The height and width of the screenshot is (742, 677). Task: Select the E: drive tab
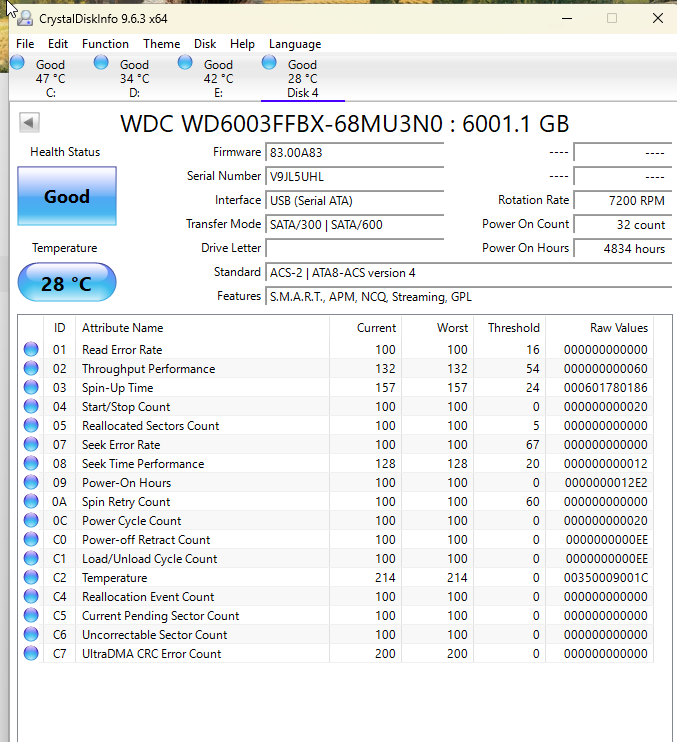[x=218, y=78]
